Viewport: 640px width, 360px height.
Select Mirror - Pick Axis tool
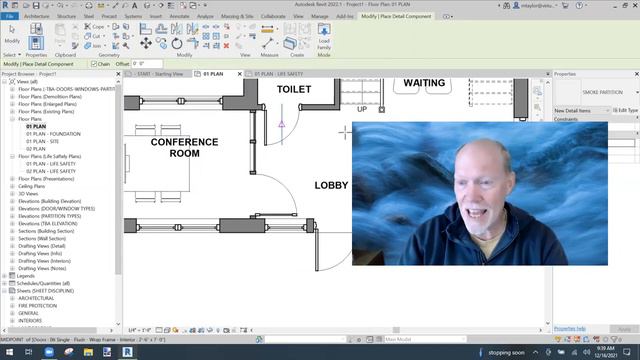177,29
